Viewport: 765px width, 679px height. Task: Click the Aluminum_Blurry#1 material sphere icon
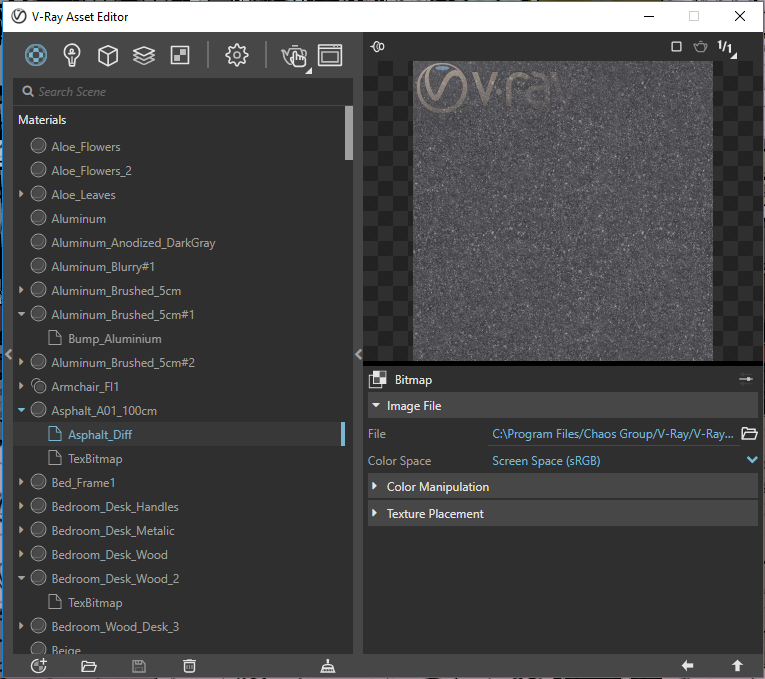38,266
